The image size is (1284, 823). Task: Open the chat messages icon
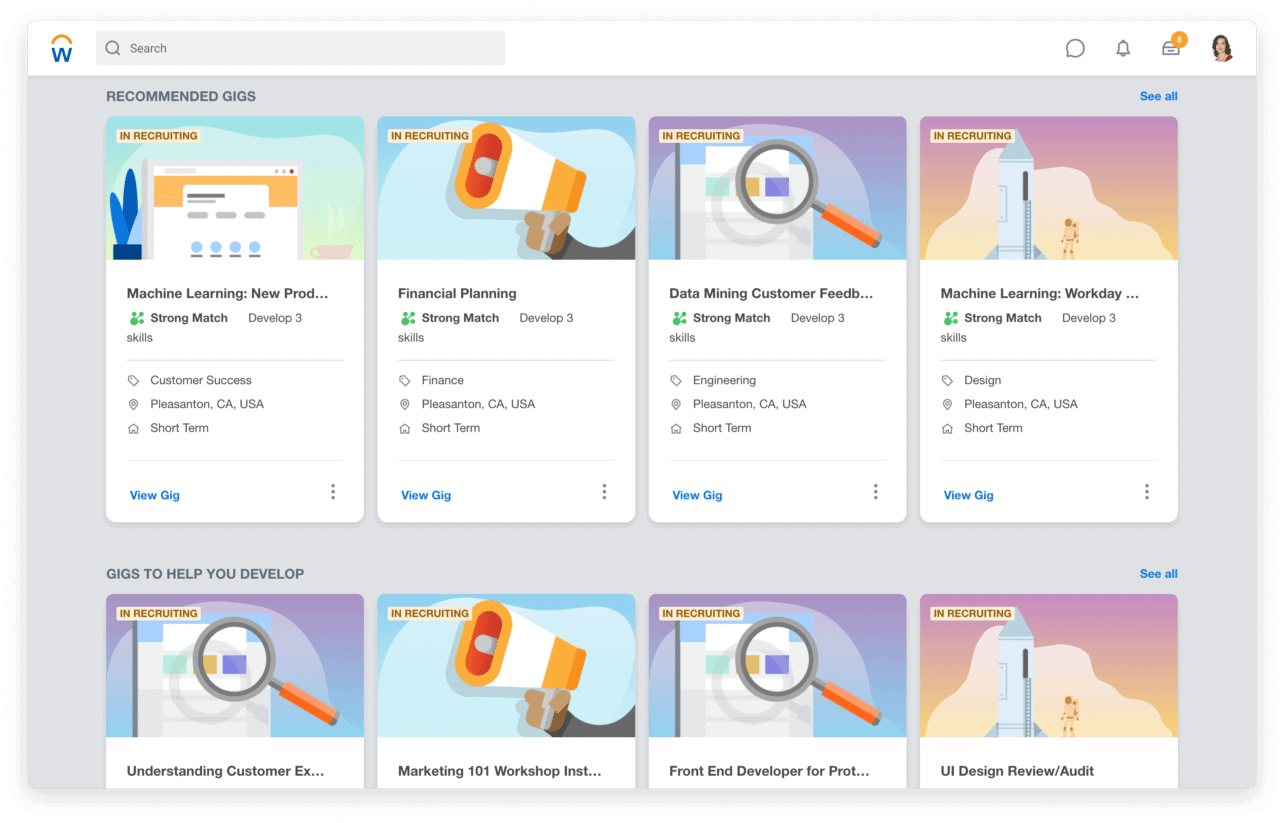[1075, 48]
